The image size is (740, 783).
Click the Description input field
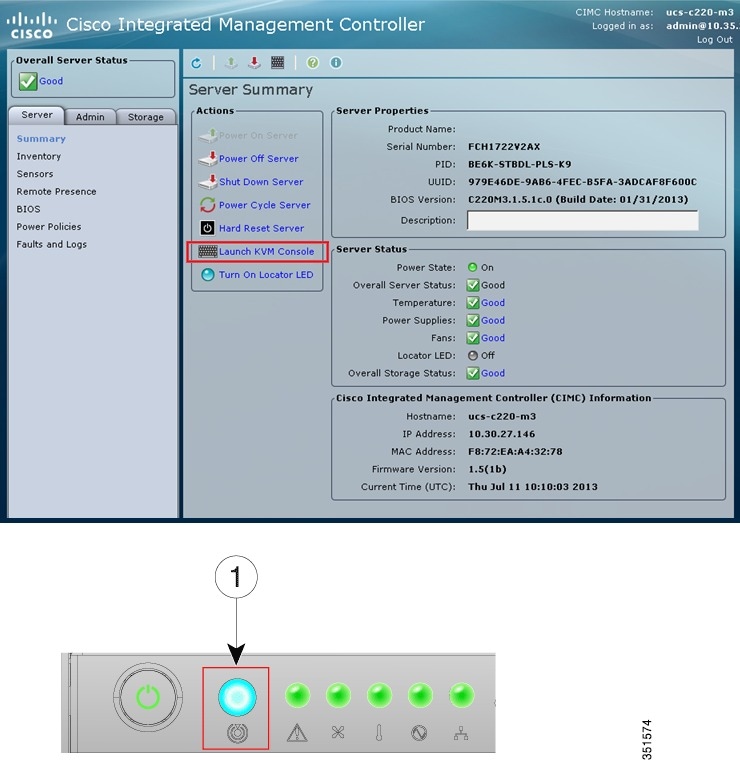[x=582, y=220]
